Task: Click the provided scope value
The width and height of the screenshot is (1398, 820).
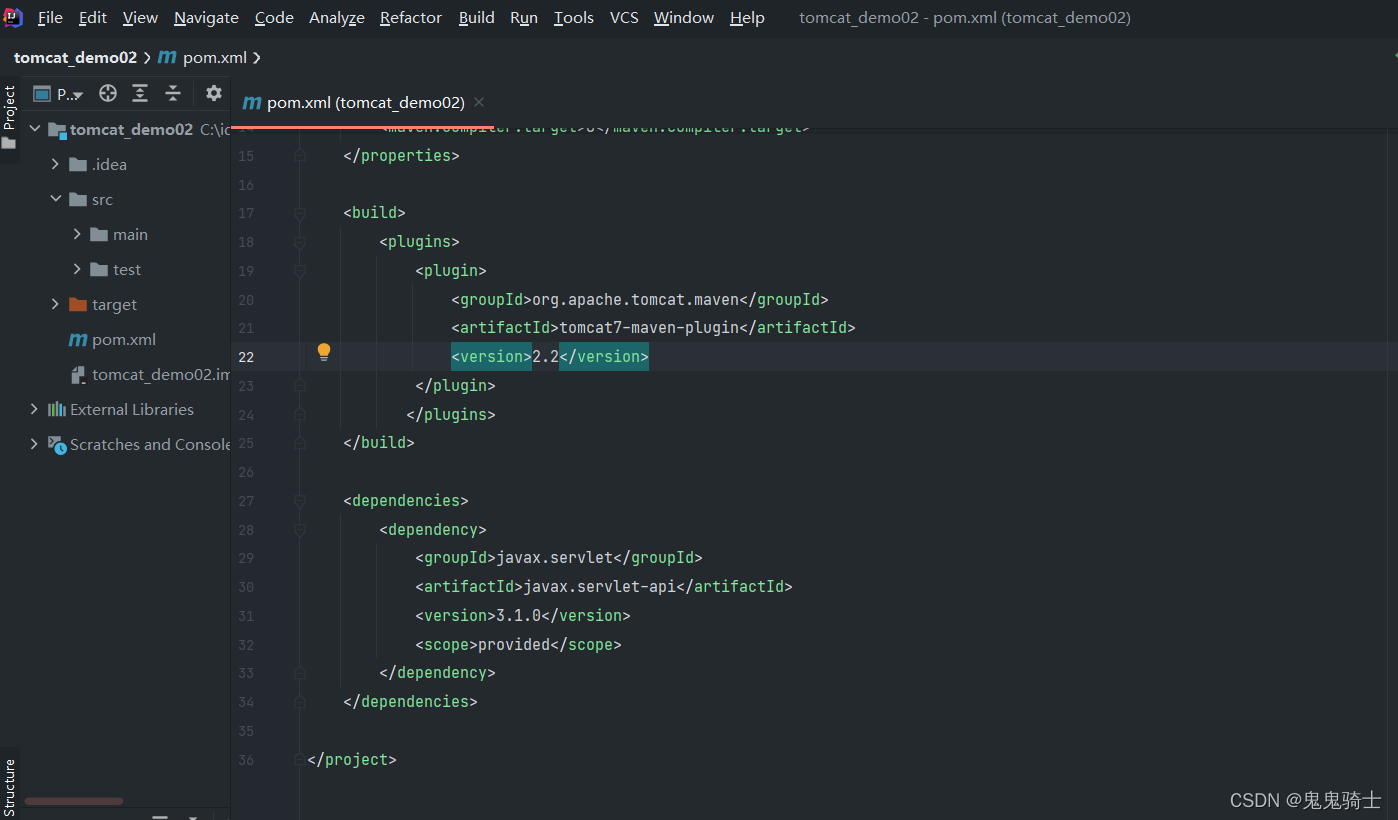Action: (514, 645)
